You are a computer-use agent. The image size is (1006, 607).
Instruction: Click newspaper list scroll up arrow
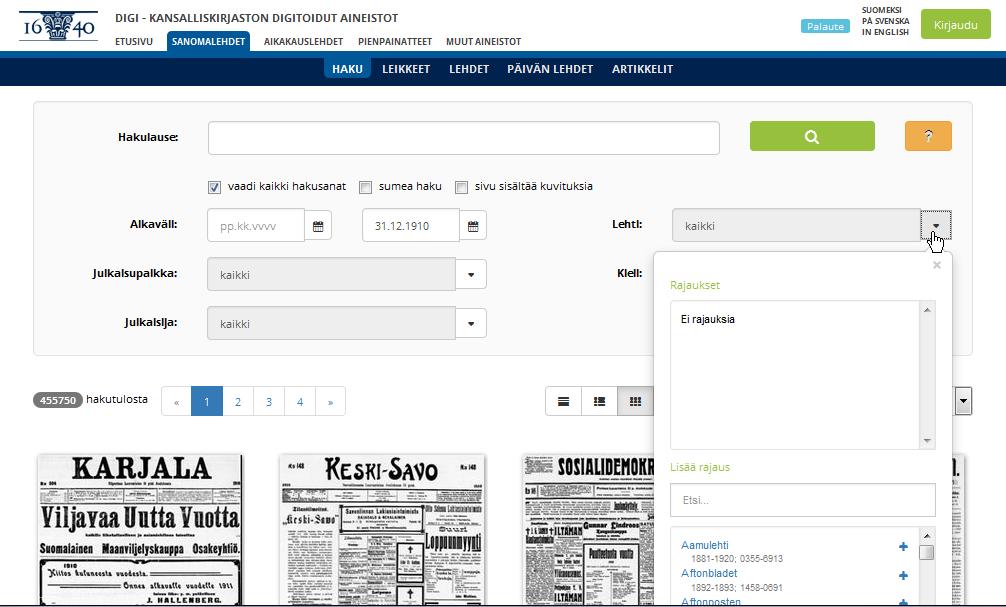(926, 536)
